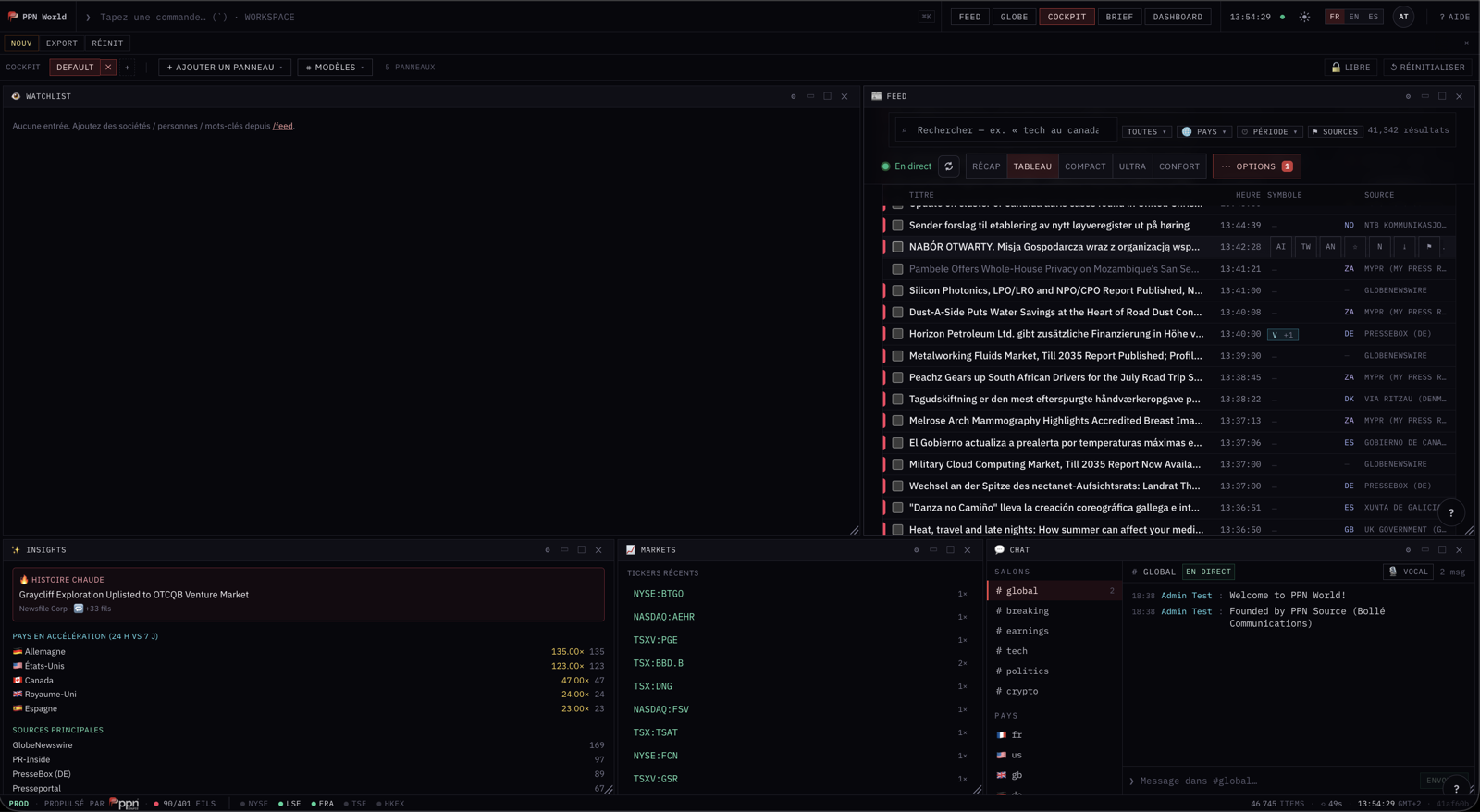The width and height of the screenshot is (1480, 812).
Task: Click the EXPORT button
Action: click(62, 43)
